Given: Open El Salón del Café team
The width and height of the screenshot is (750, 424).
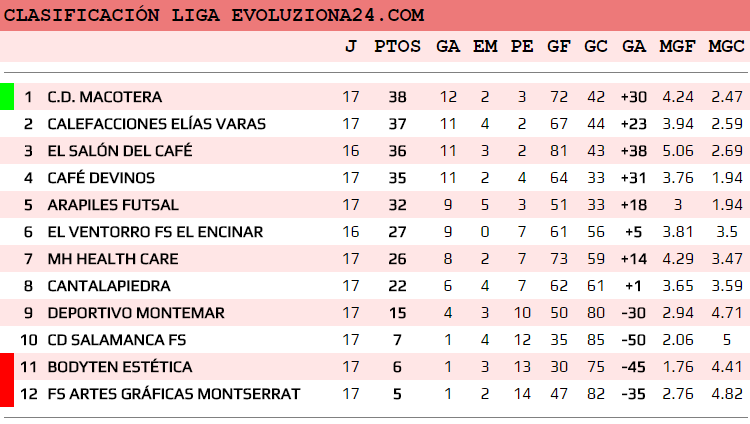Looking at the screenshot, I should pos(119,151).
